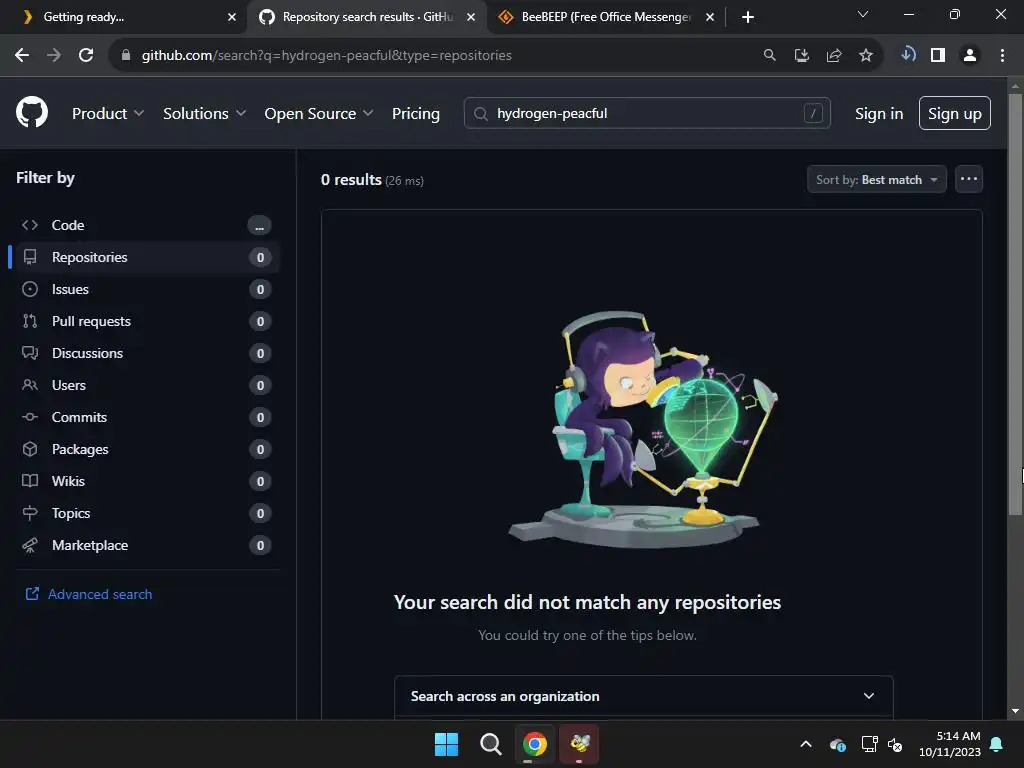The width and height of the screenshot is (1024, 768).
Task: Close the BeeBEEP tab
Action: coord(710,17)
